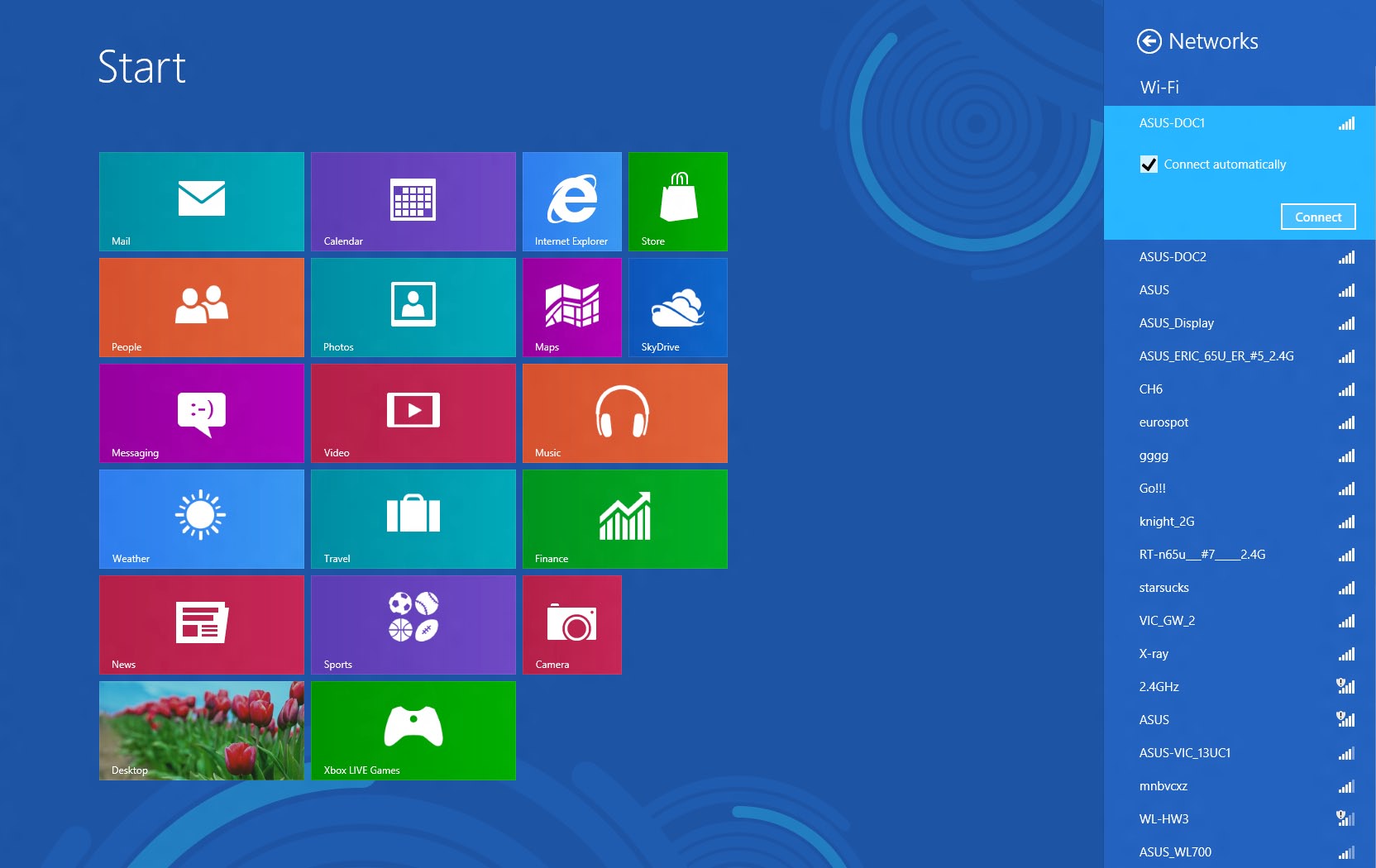Open the Weather tile
This screenshot has width=1376, height=868.
(202, 519)
